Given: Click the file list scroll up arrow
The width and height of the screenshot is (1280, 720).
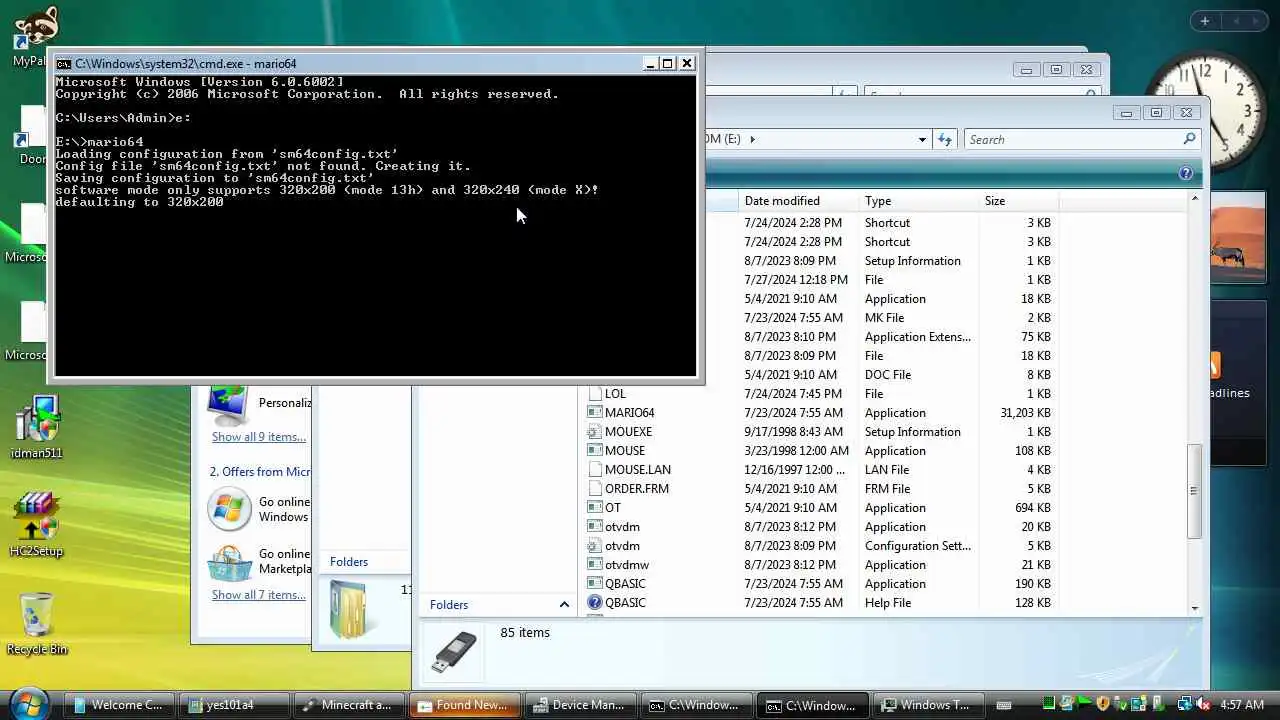Looking at the screenshot, I should [1194, 199].
